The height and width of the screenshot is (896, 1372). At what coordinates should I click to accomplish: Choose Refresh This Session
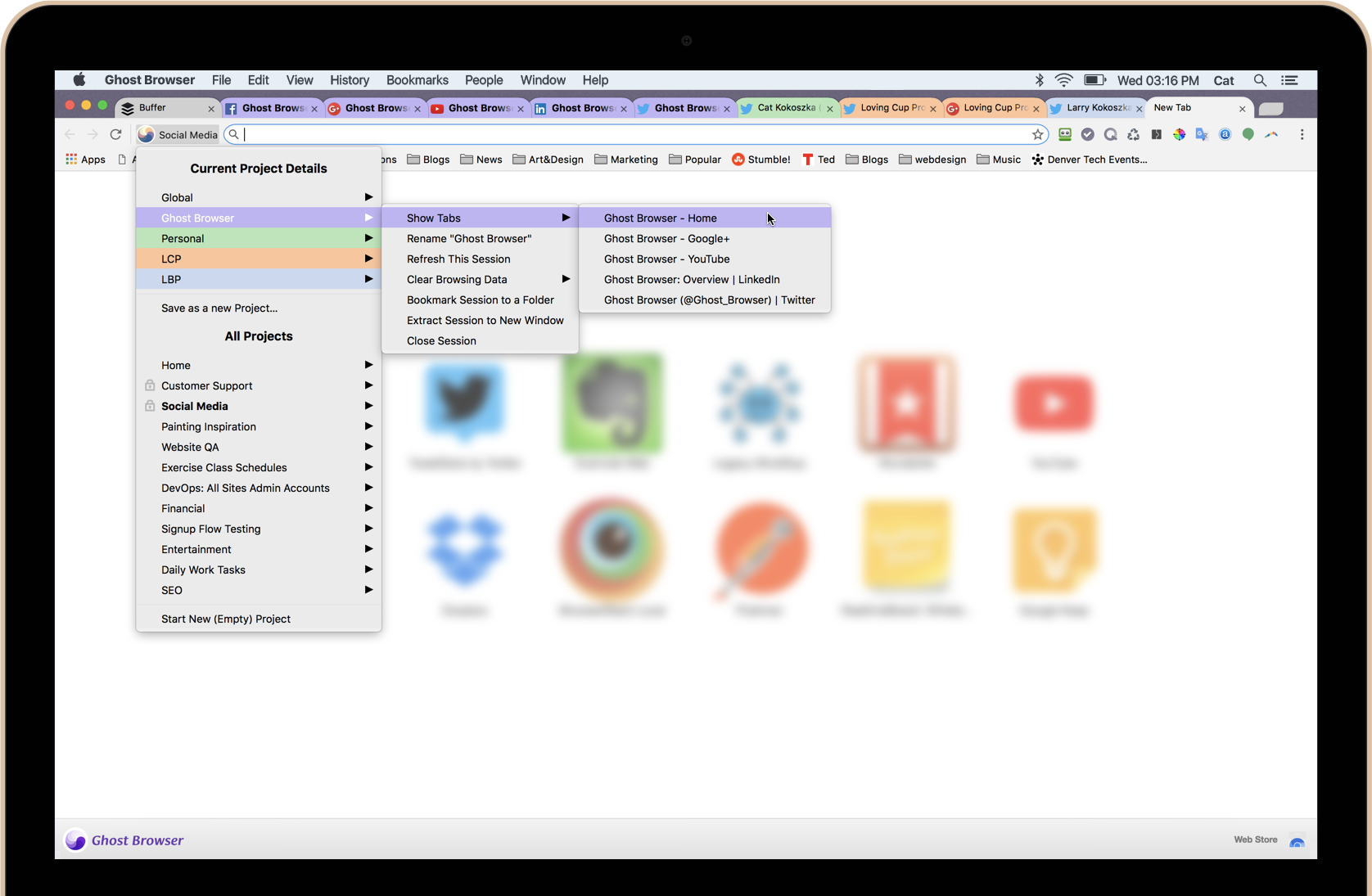(x=480, y=259)
